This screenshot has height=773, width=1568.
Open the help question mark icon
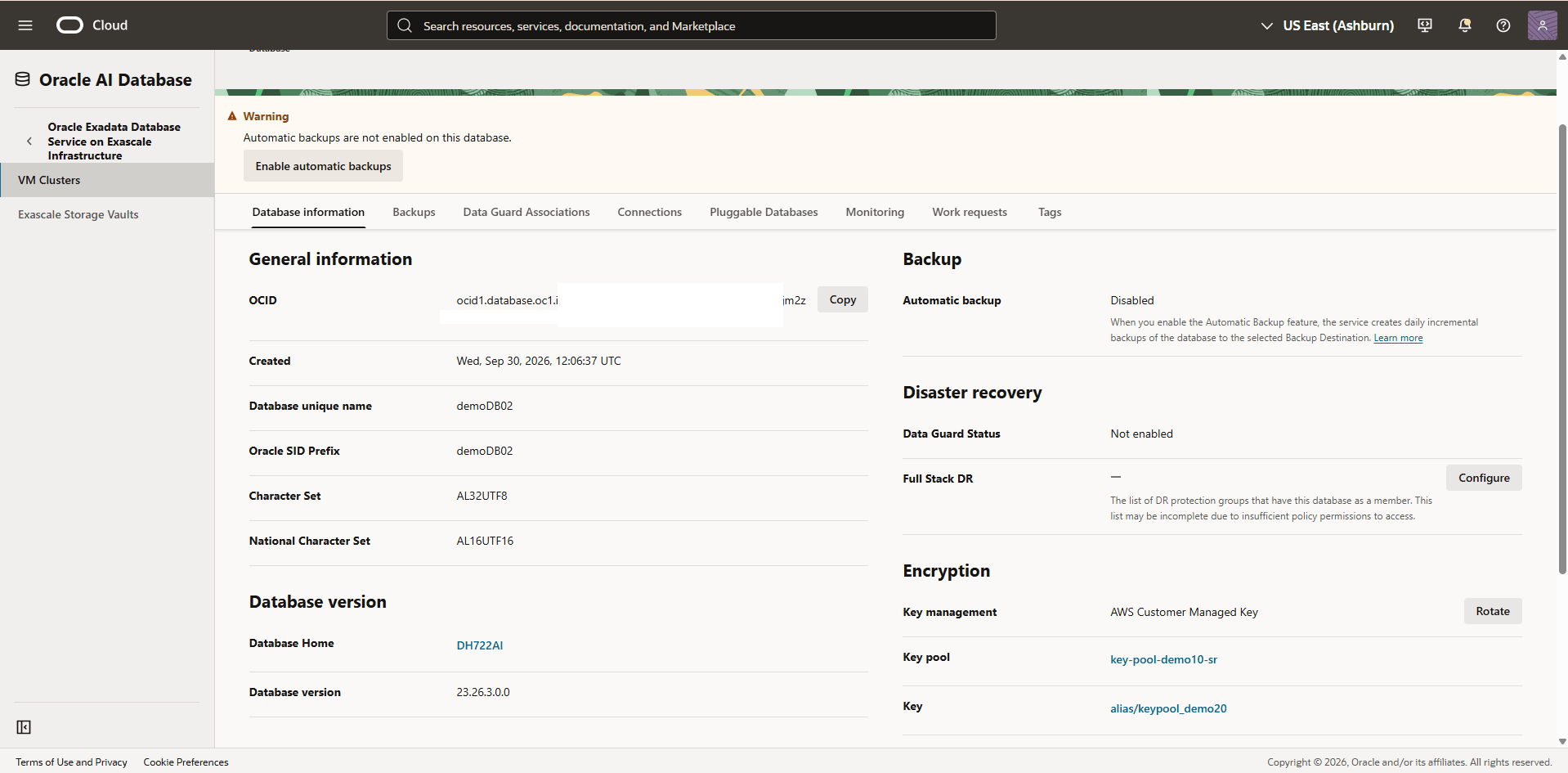pos(1503,25)
